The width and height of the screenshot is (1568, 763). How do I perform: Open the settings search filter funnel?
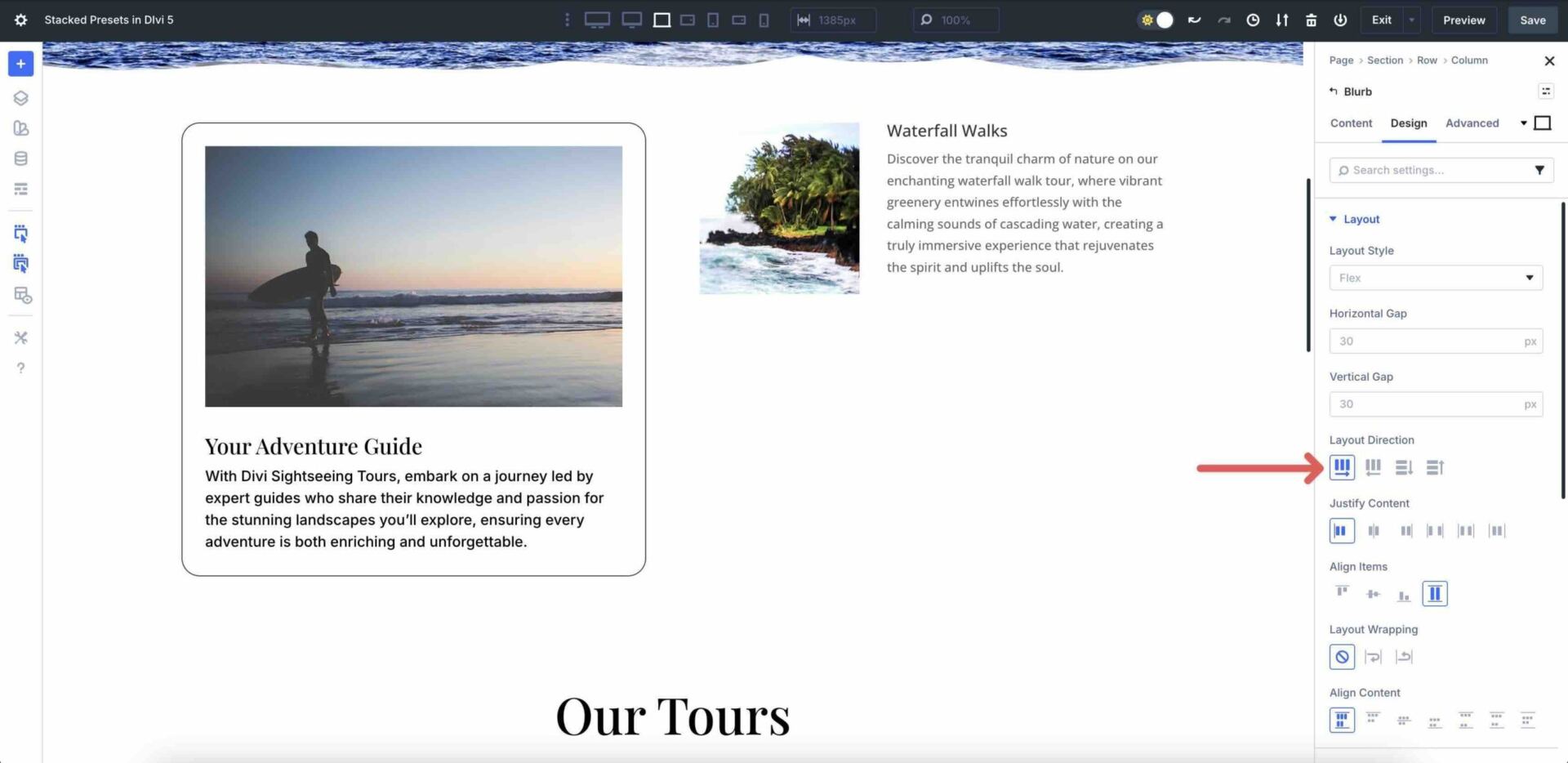[x=1540, y=170]
